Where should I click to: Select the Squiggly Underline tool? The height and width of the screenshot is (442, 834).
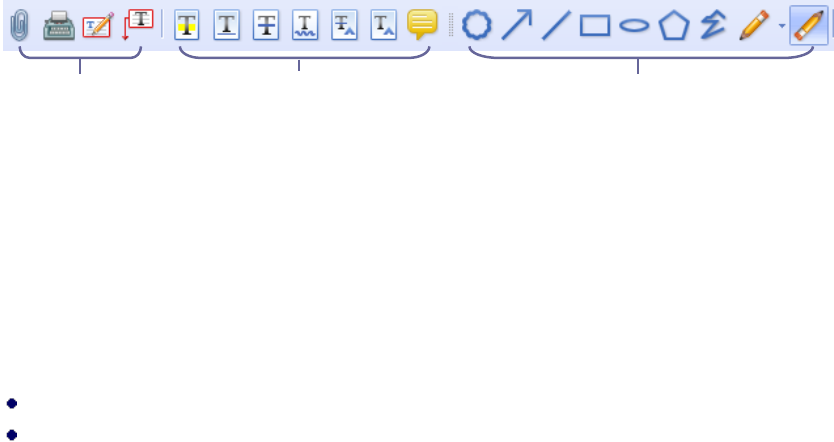pyautogui.click(x=305, y=25)
